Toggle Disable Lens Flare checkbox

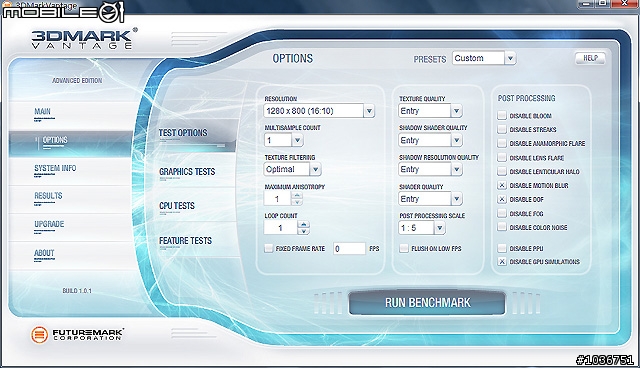click(x=502, y=157)
